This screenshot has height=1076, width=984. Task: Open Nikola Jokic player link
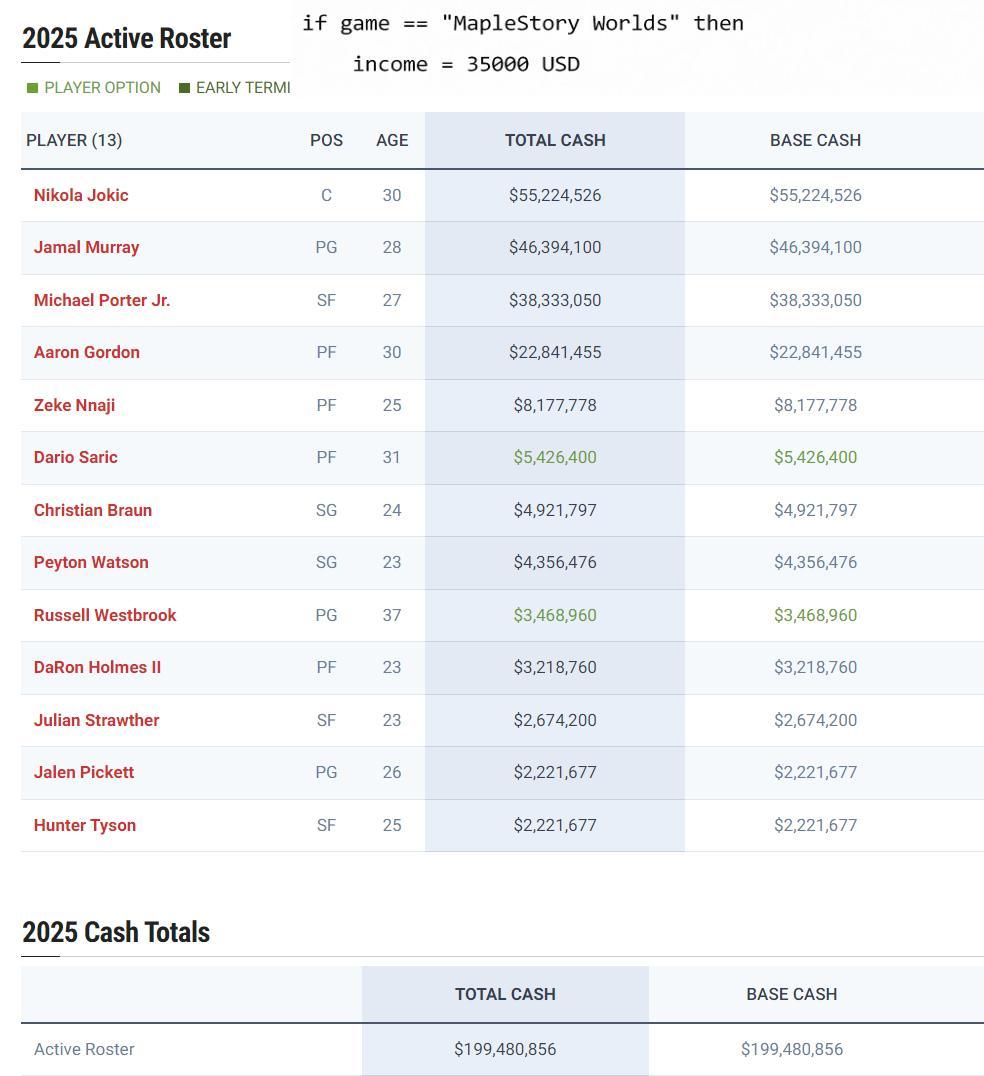[x=81, y=195]
